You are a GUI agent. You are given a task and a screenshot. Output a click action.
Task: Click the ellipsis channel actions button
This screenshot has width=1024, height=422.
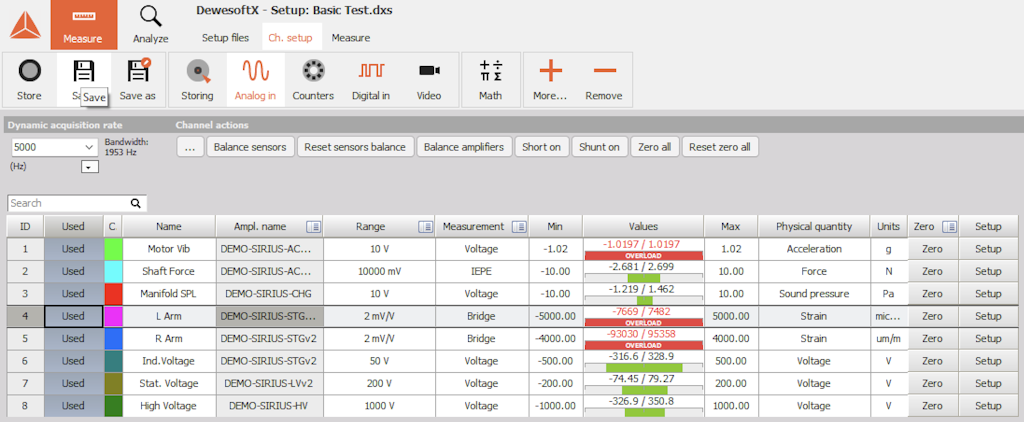(191, 147)
